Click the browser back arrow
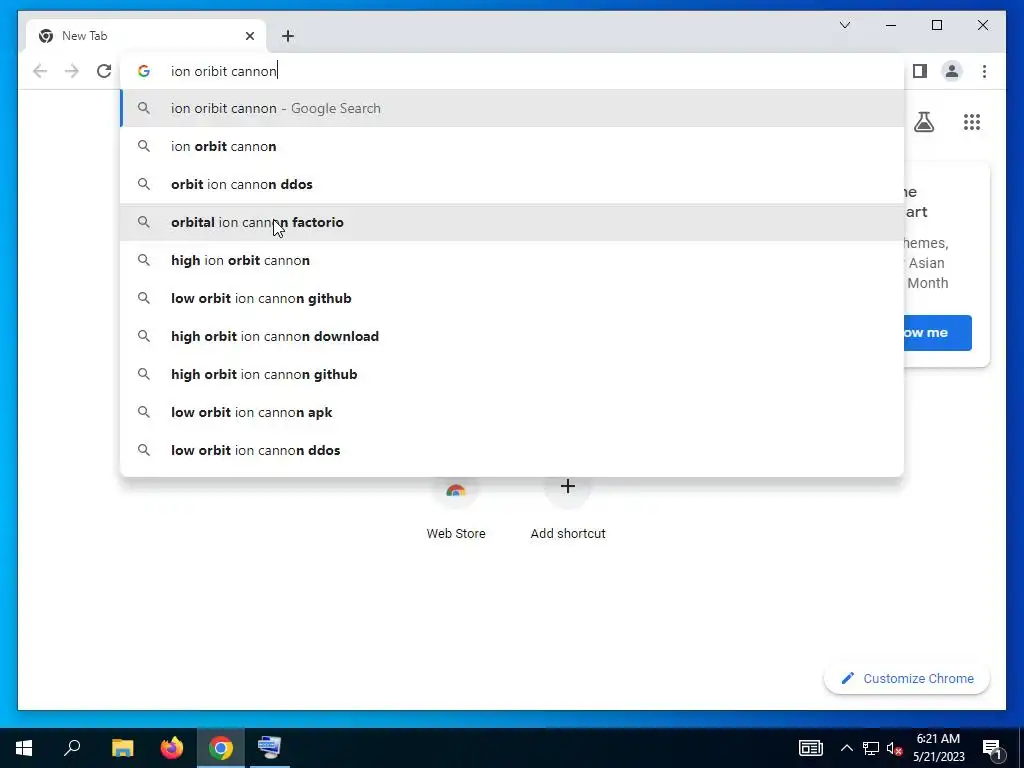The width and height of the screenshot is (1024, 768). point(40,71)
